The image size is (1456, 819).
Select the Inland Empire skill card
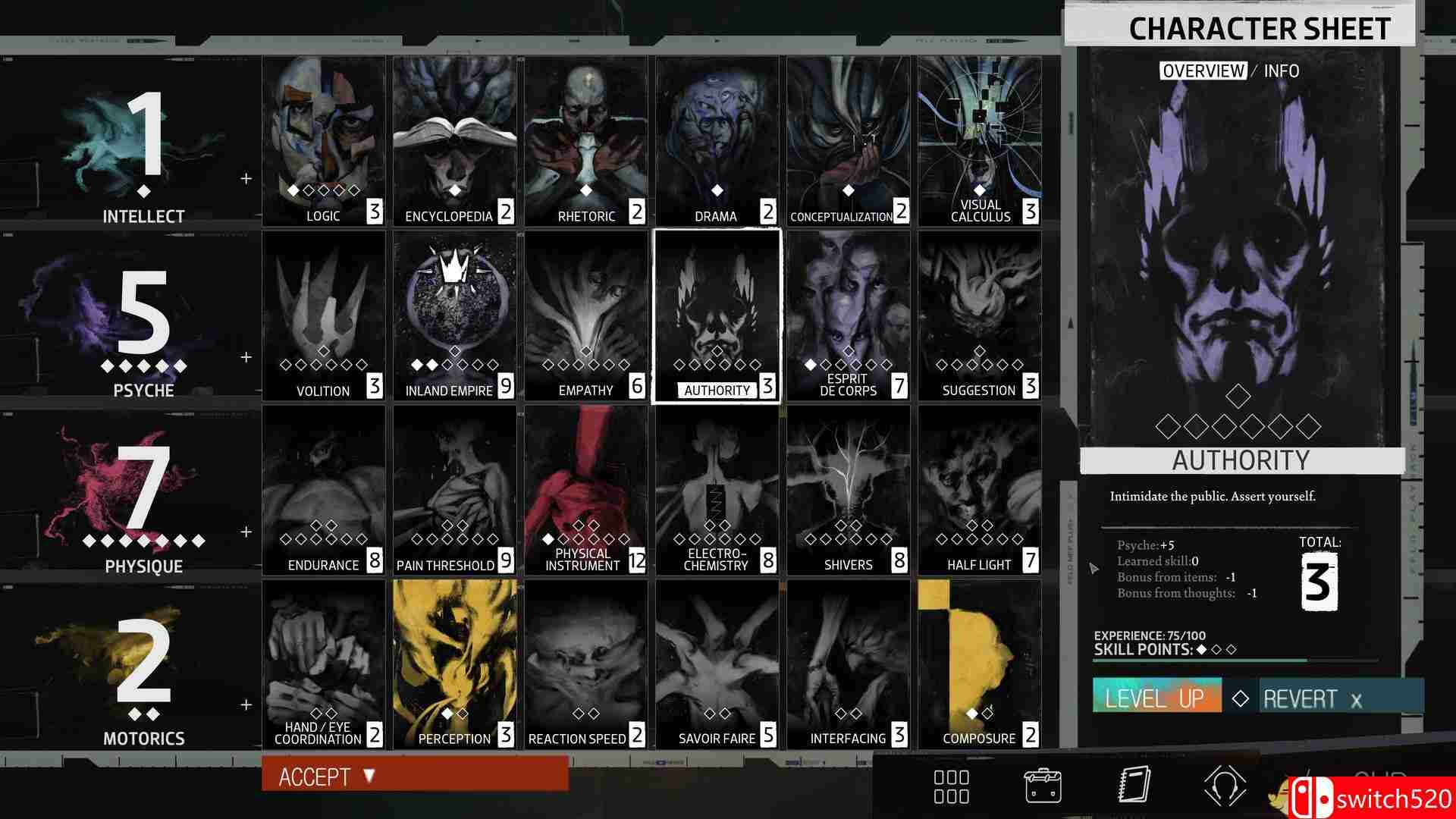455,315
